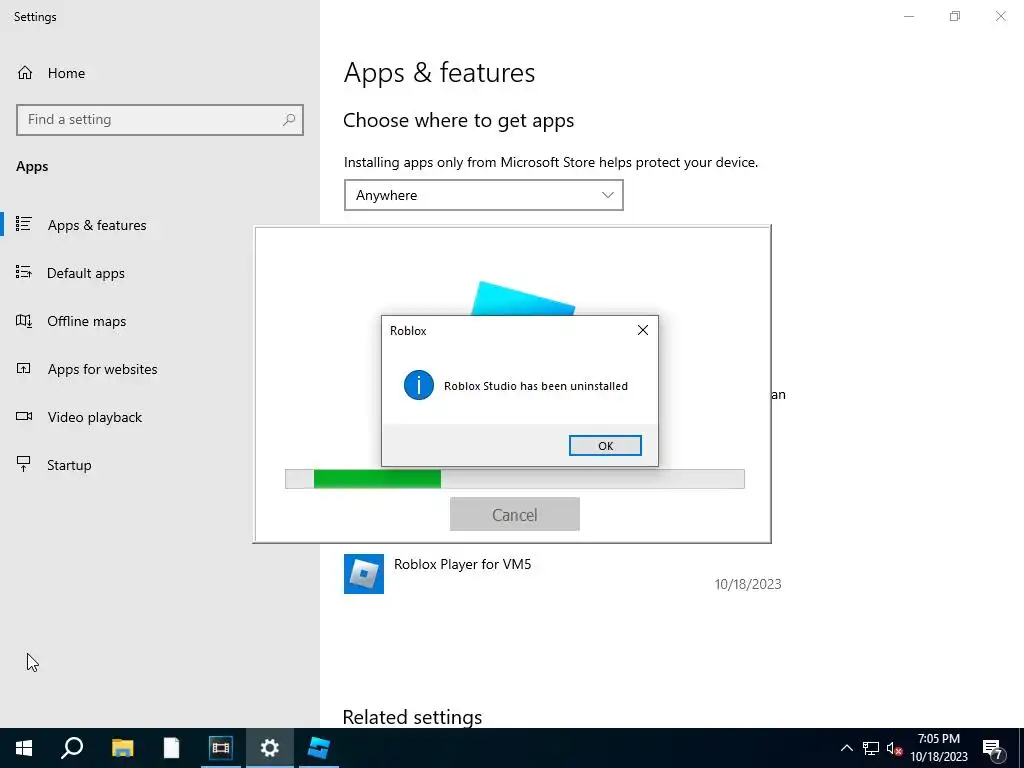Click the Startup icon in sidebar
This screenshot has height=768, width=1024.
[24, 464]
